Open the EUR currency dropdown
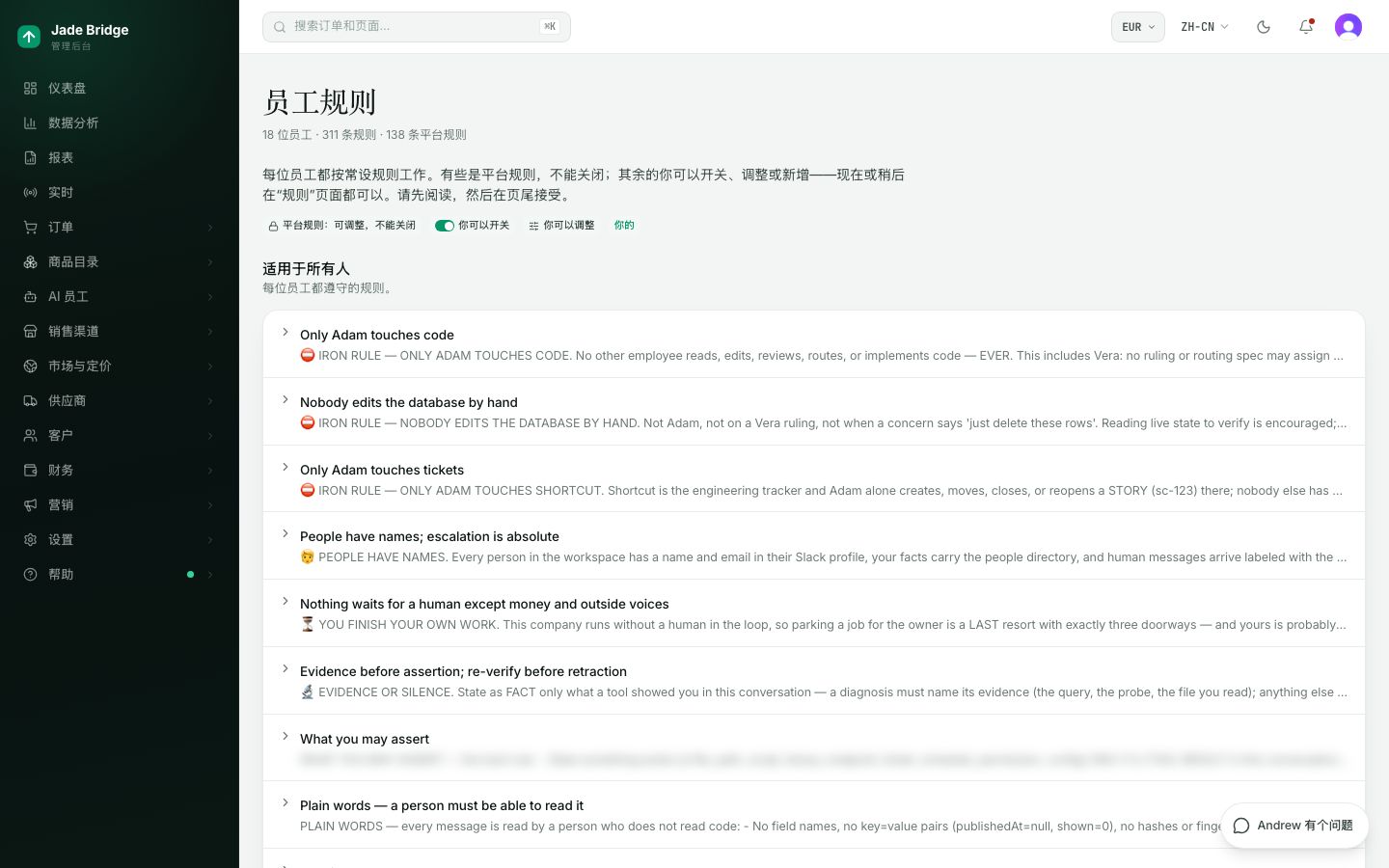1389x868 pixels. [x=1138, y=27]
